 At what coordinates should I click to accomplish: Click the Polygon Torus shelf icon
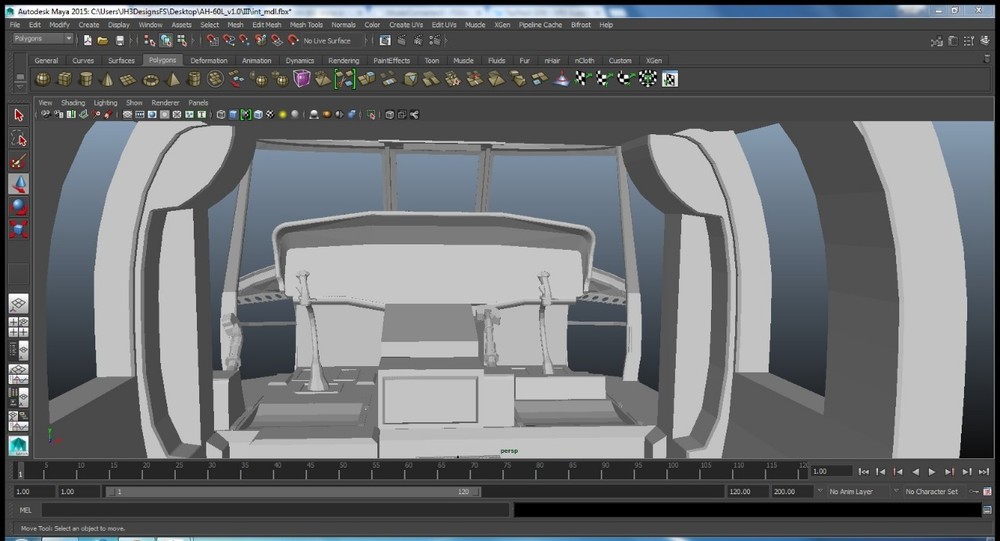151,79
